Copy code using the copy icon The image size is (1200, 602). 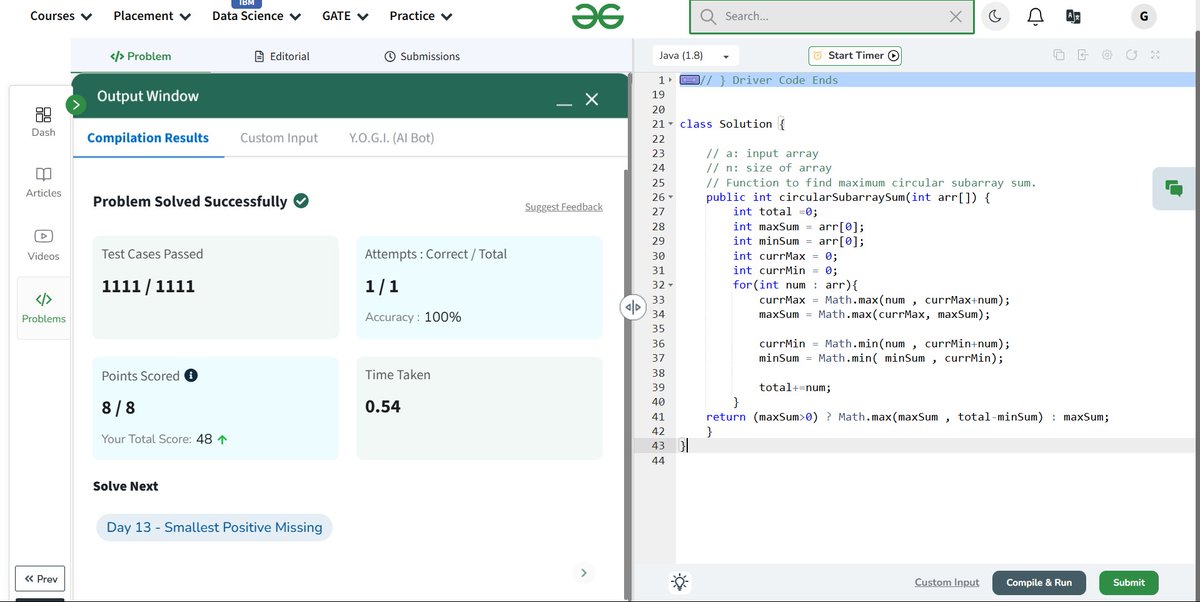point(1058,56)
